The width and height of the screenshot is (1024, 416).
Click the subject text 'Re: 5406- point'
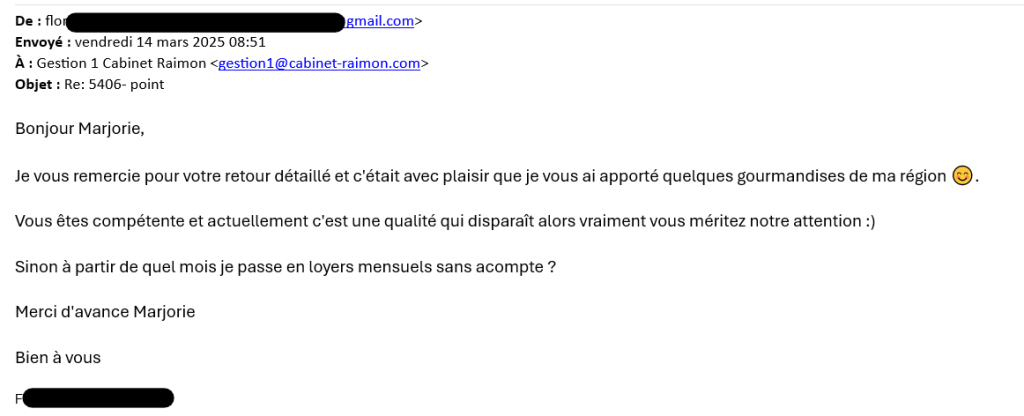[x=114, y=84]
